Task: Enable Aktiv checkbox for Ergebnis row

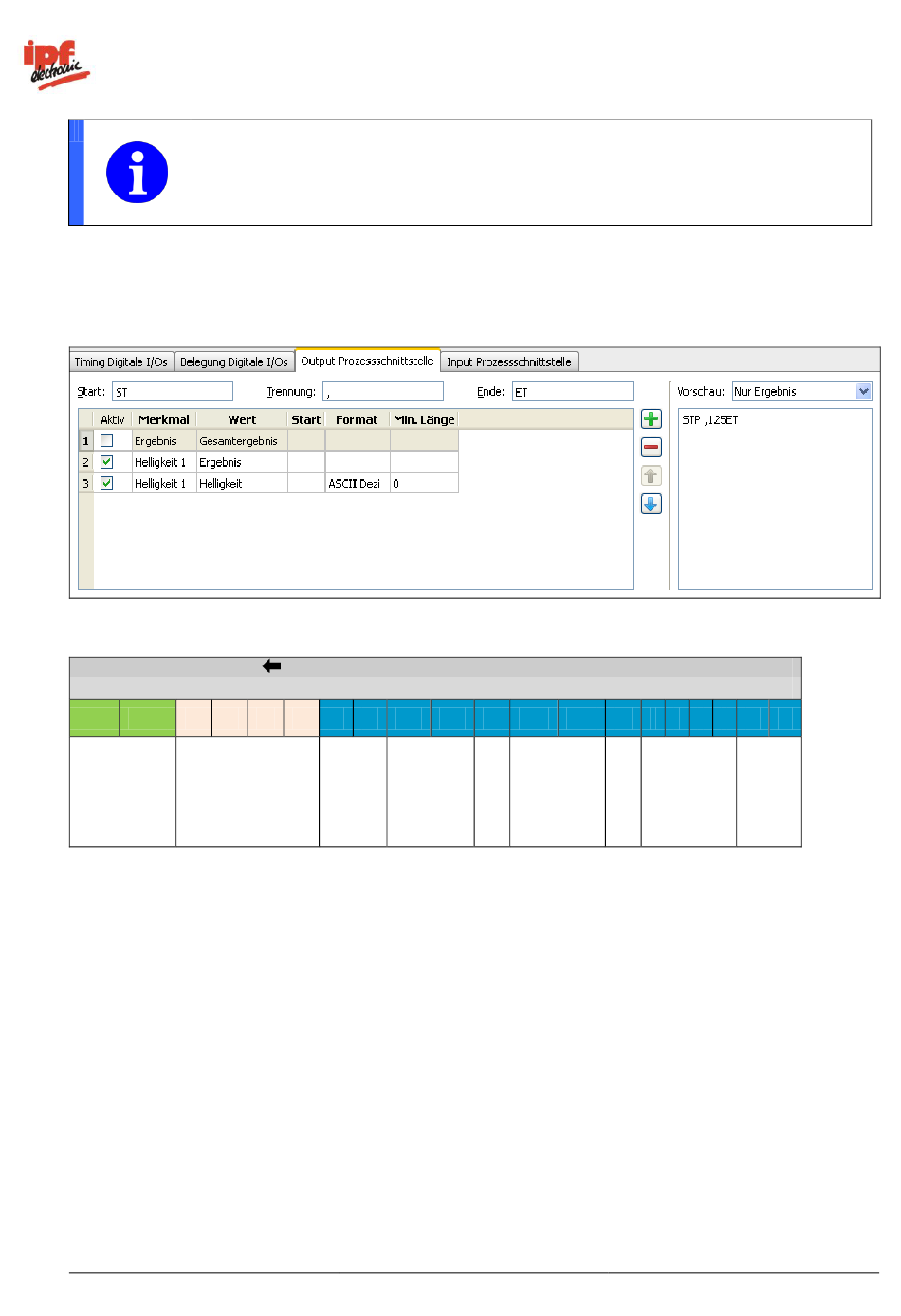Action: pos(107,440)
